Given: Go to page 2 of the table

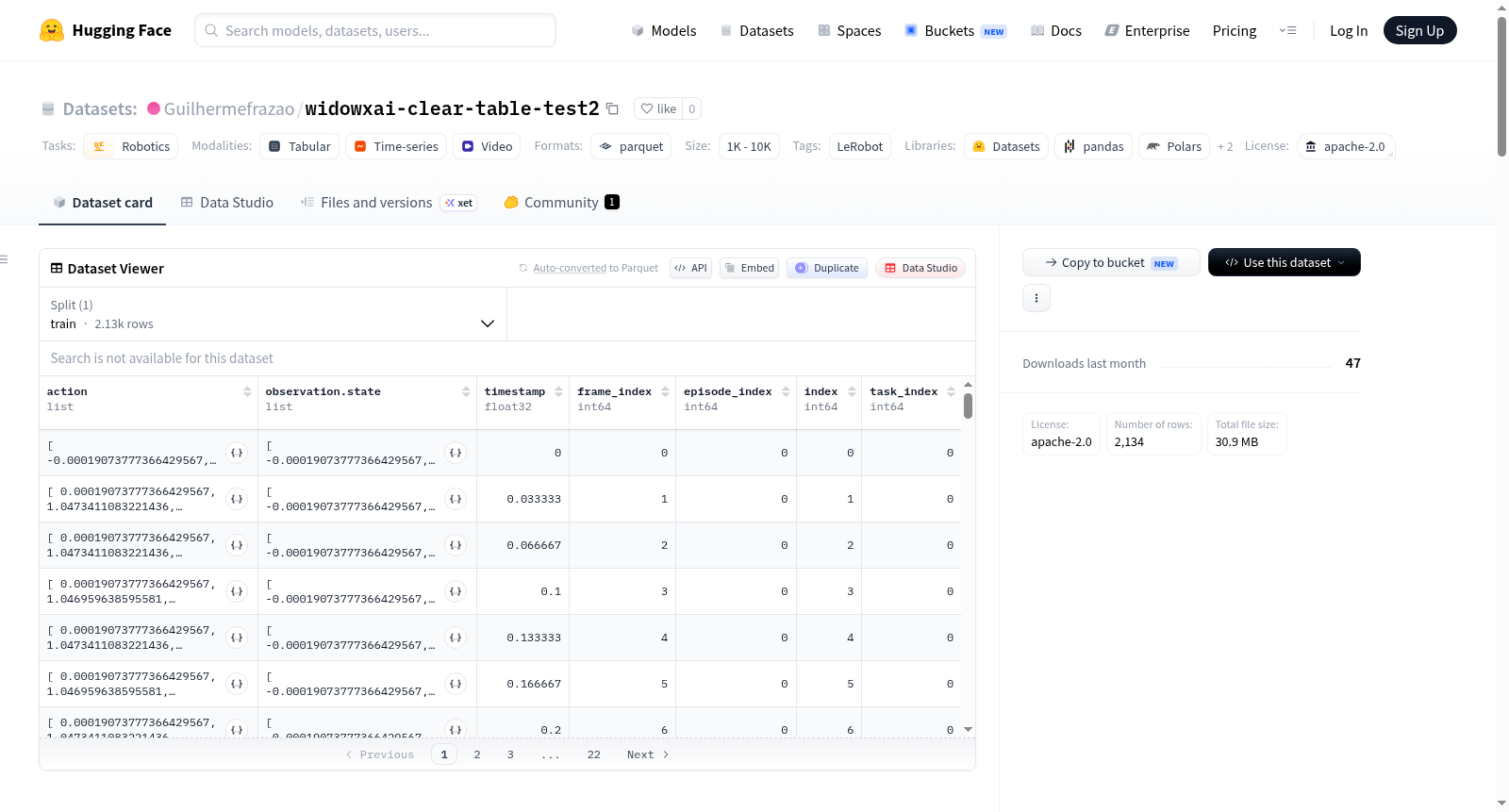Looking at the screenshot, I should [477, 754].
